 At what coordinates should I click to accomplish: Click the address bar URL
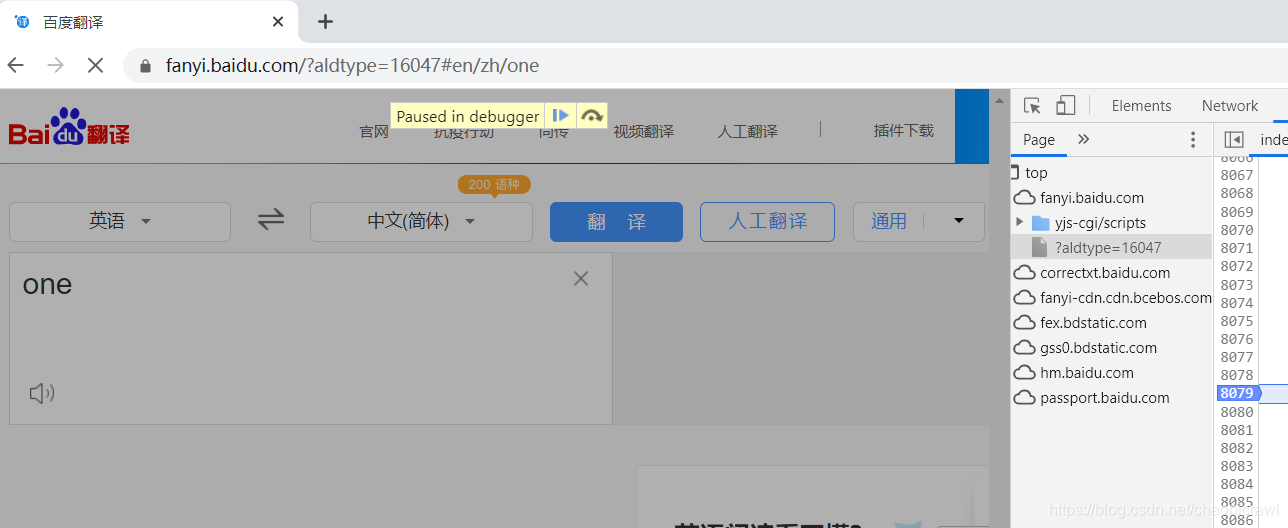pyautogui.click(x=352, y=66)
